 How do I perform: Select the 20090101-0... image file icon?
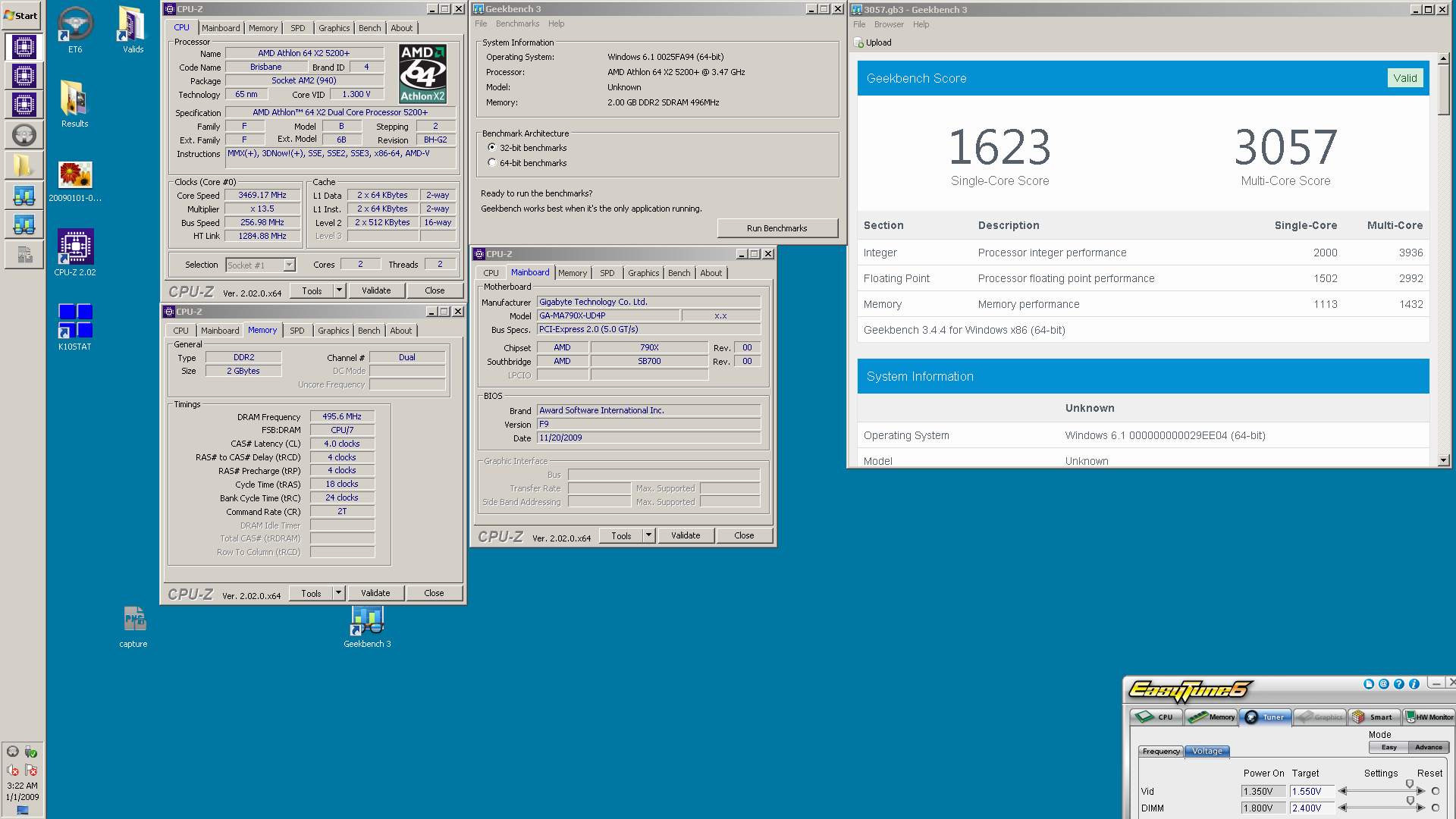75,181
